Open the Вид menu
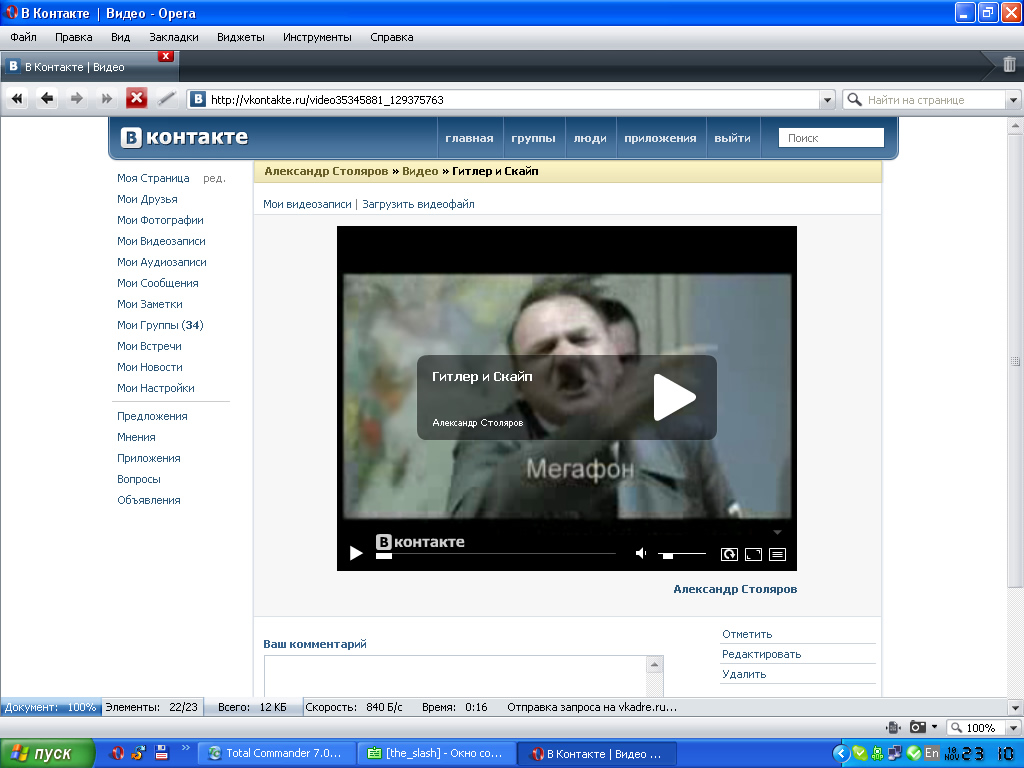Image resolution: width=1024 pixels, height=768 pixels. [x=120, y=37]
